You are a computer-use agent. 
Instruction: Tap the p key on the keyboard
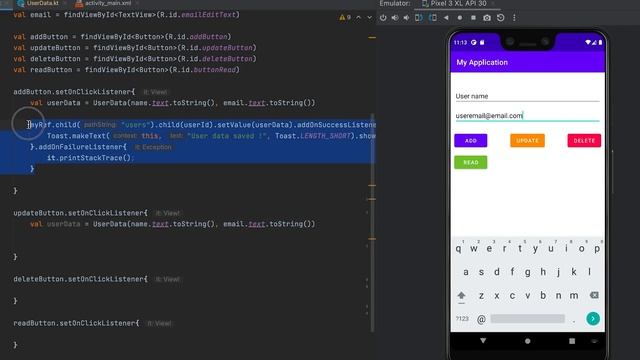(597, 249)
